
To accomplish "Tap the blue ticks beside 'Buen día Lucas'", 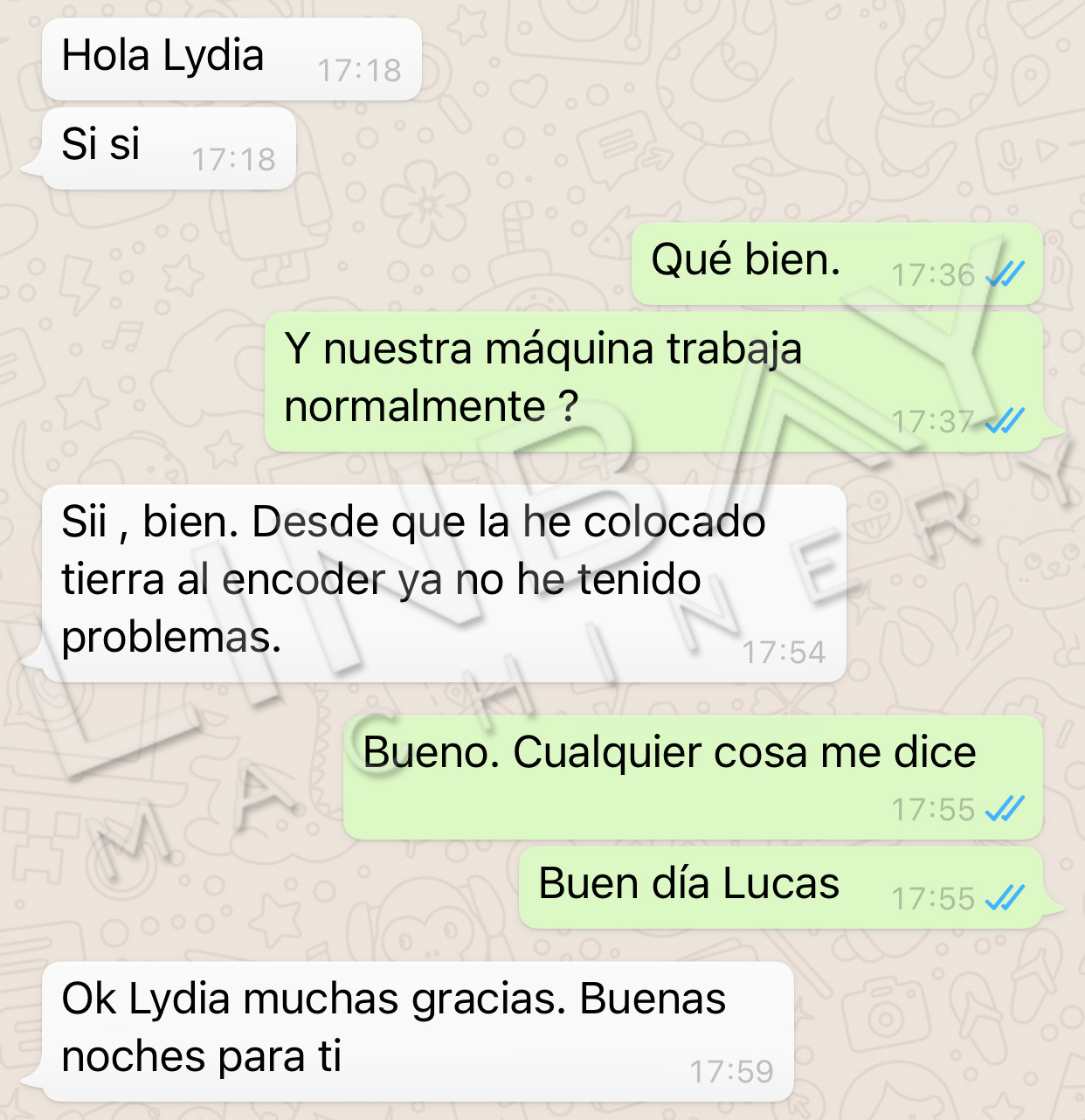I will click(1004, 898).
